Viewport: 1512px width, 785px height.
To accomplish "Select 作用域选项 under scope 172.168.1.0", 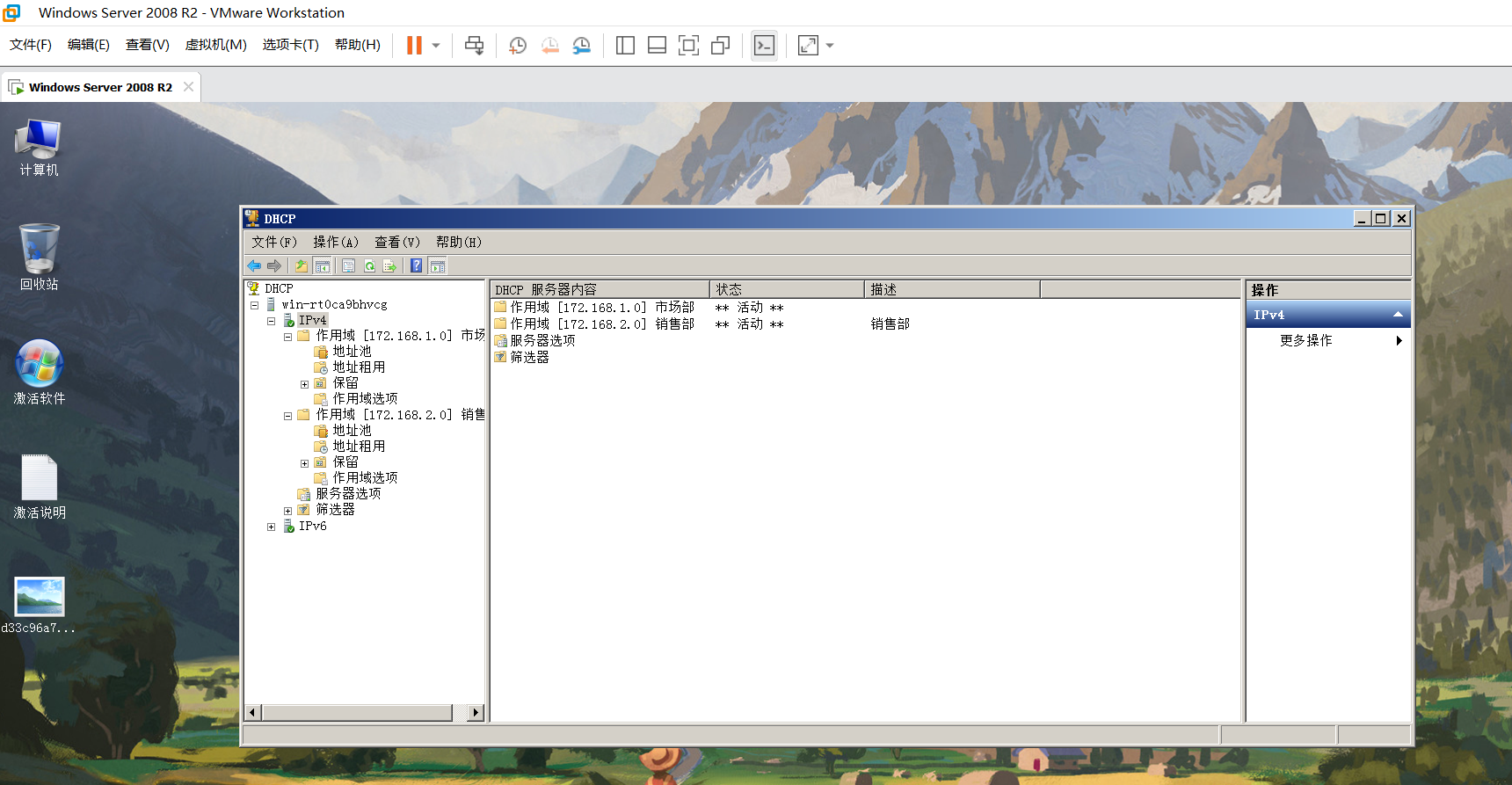I will click(365, 399).
